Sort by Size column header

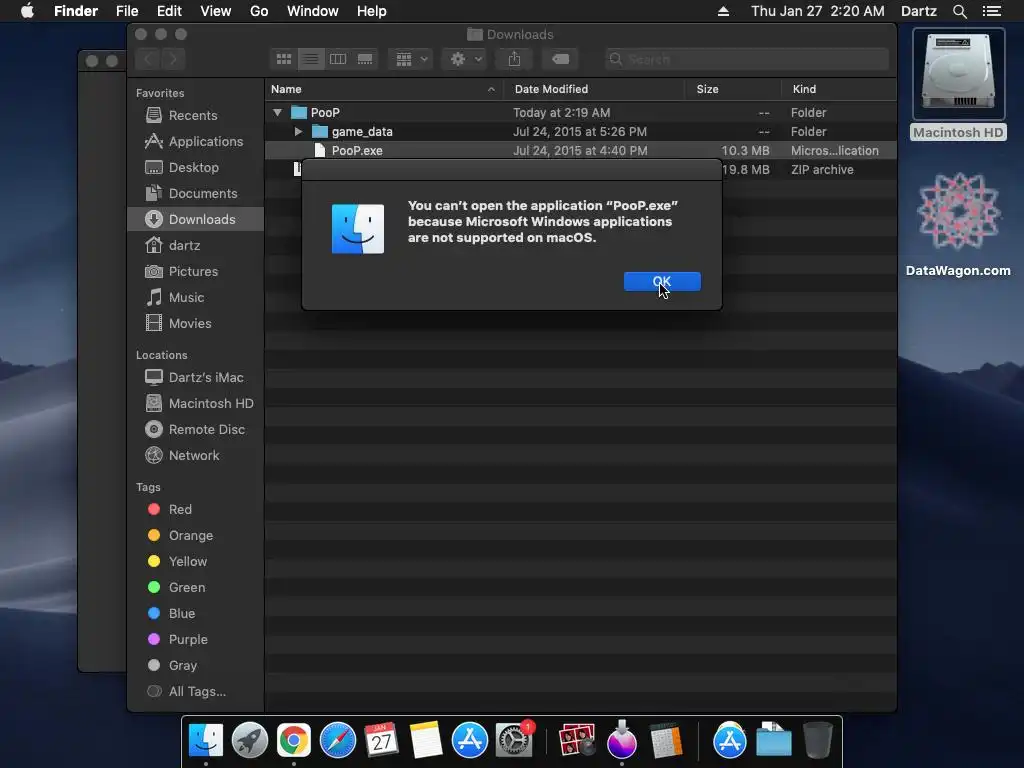point(733,89)
